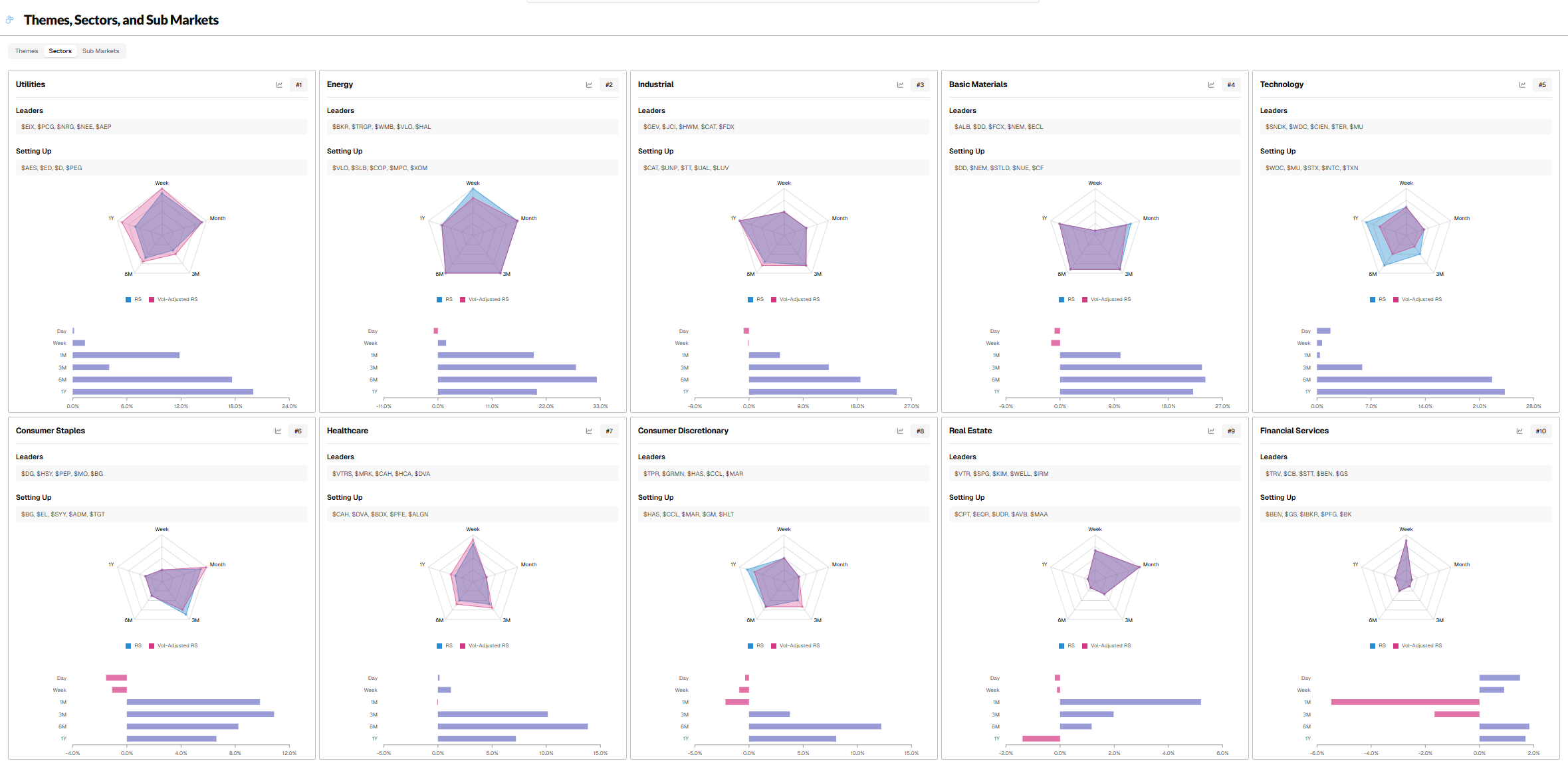This screenshot has width=1568, height=763.
Task: Click Vol-Adjusted RS color swatch in Healthcare legend
Action: pyautogui.click(x=463, y=646)
